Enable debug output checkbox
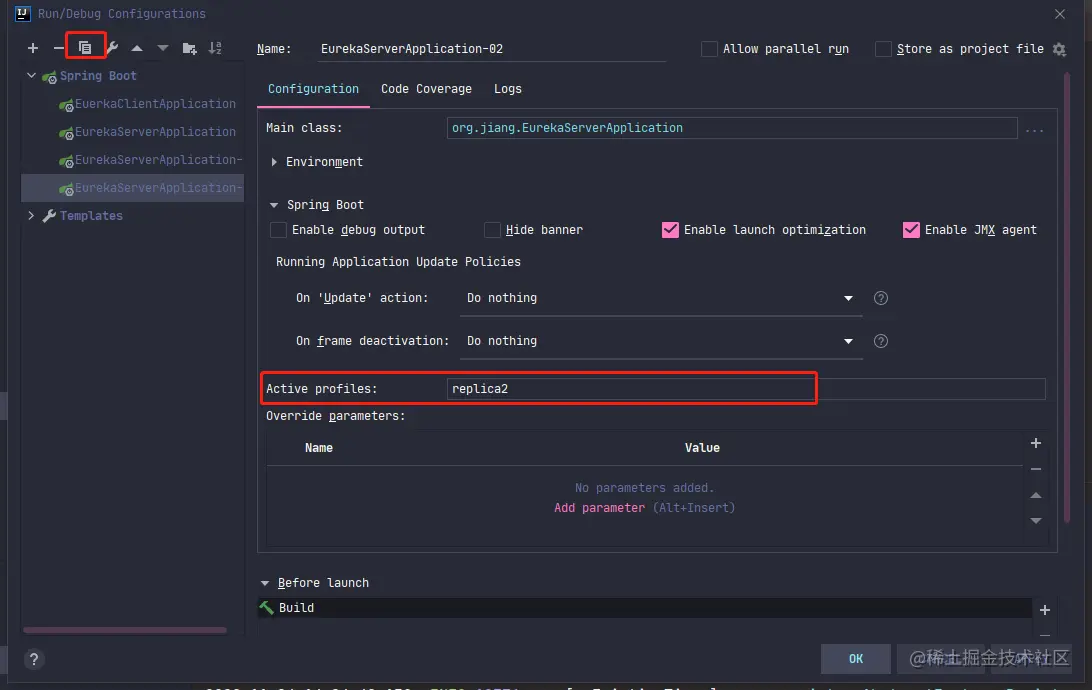Screen dimensions: 1092x690 tap(278, 230)
